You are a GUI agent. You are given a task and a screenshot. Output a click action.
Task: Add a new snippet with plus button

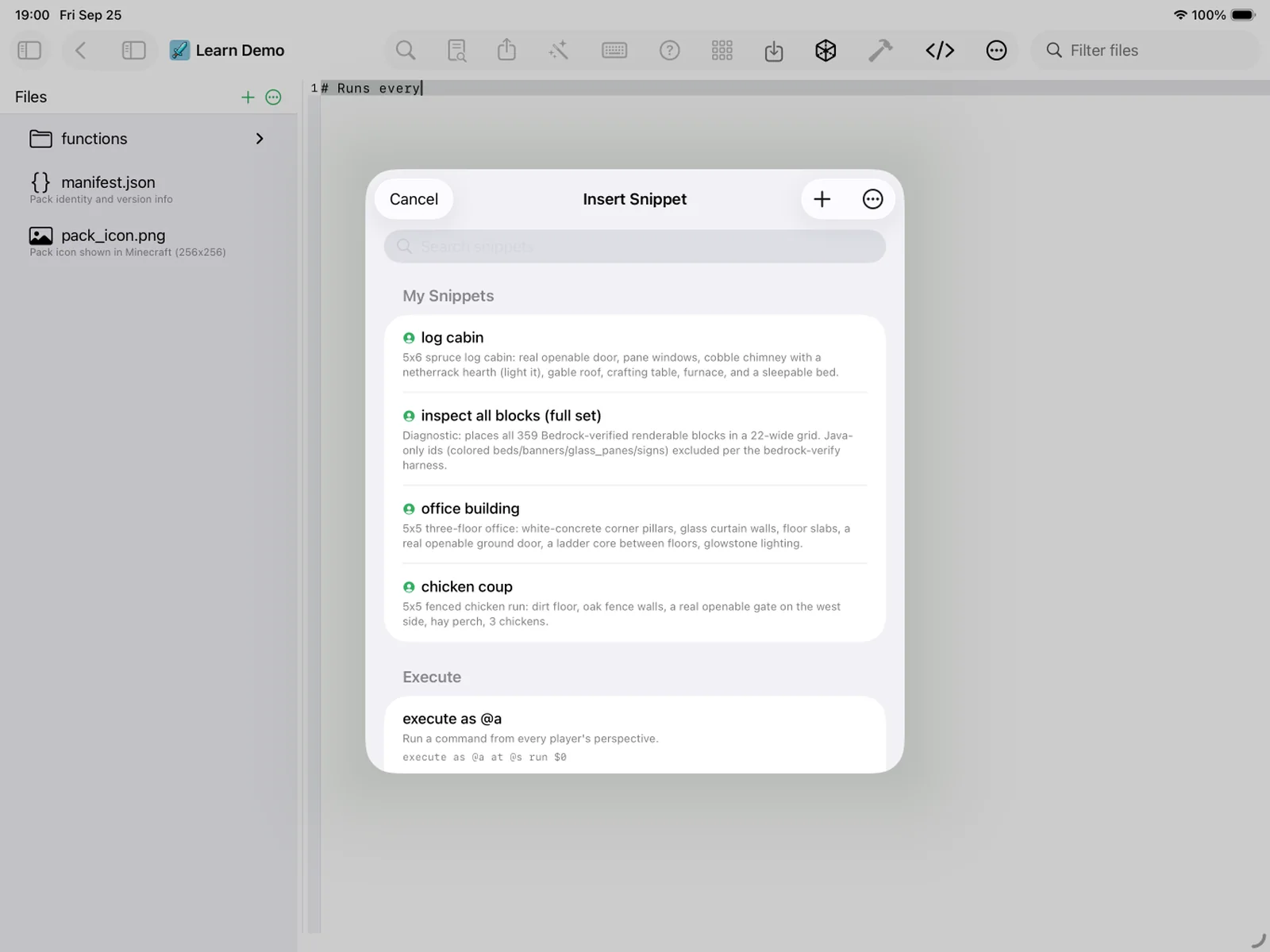tap(822, 199)
